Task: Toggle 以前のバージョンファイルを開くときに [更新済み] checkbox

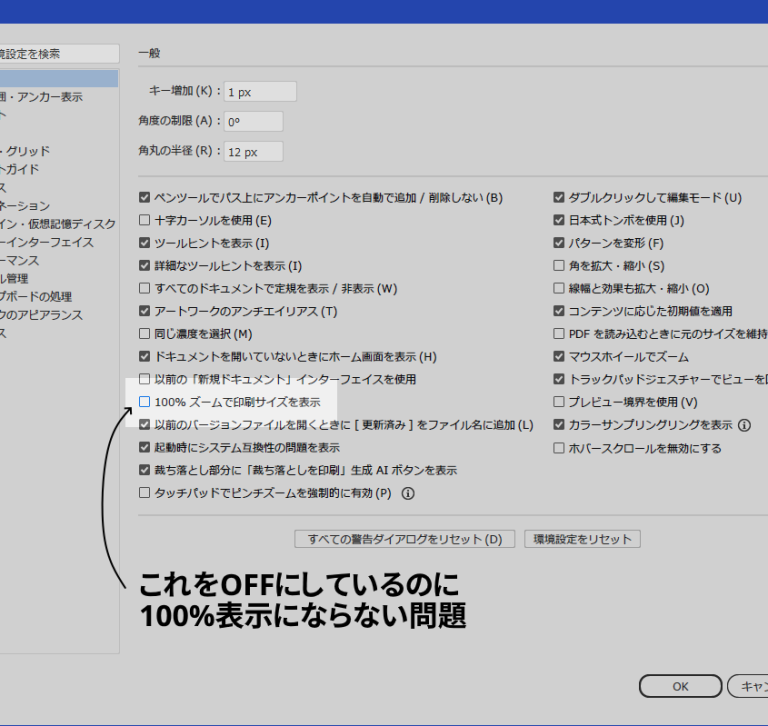Action: (x=144, y=425)
